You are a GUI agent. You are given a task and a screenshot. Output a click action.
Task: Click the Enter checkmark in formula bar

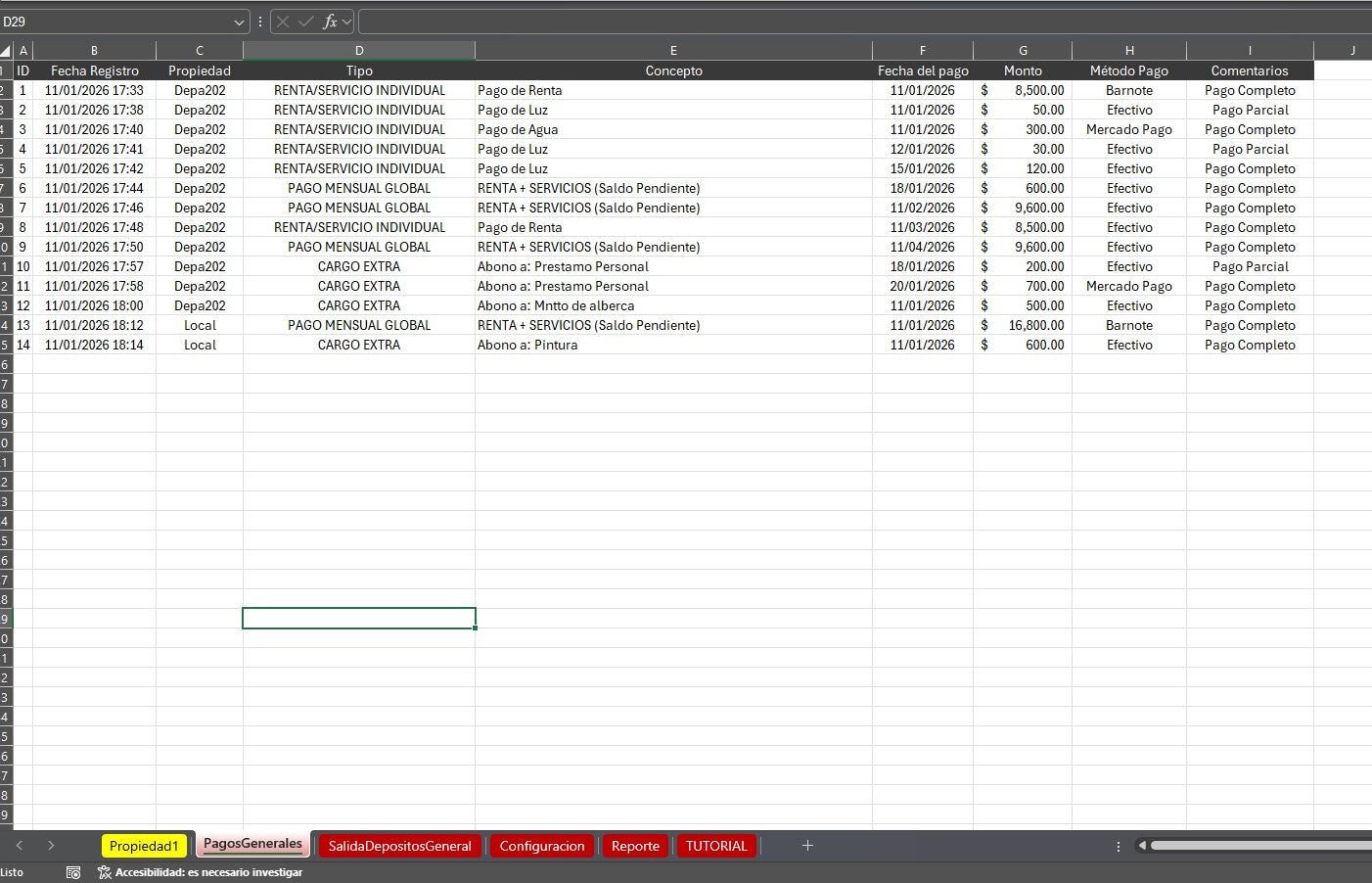pyautogui.click(x=304, y=21)
